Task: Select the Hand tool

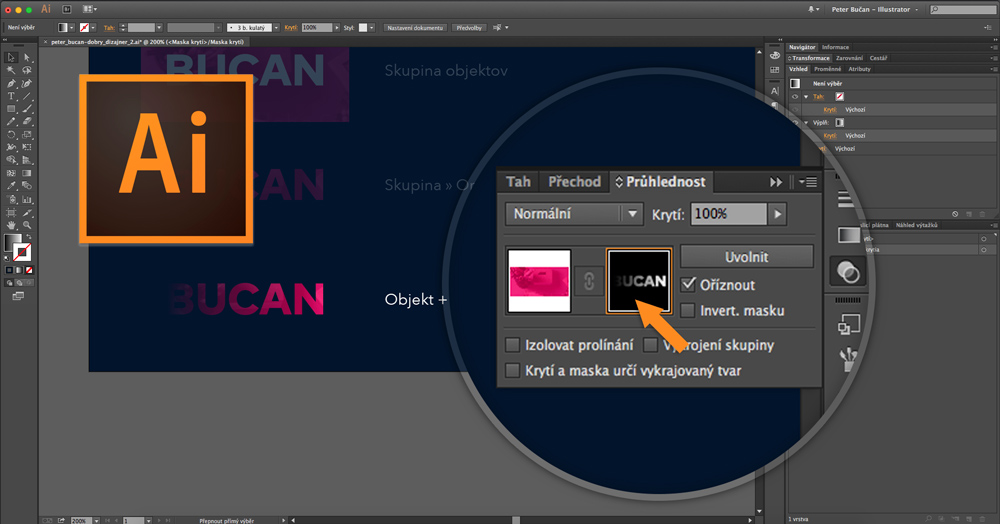Action: tap(11, 225)
